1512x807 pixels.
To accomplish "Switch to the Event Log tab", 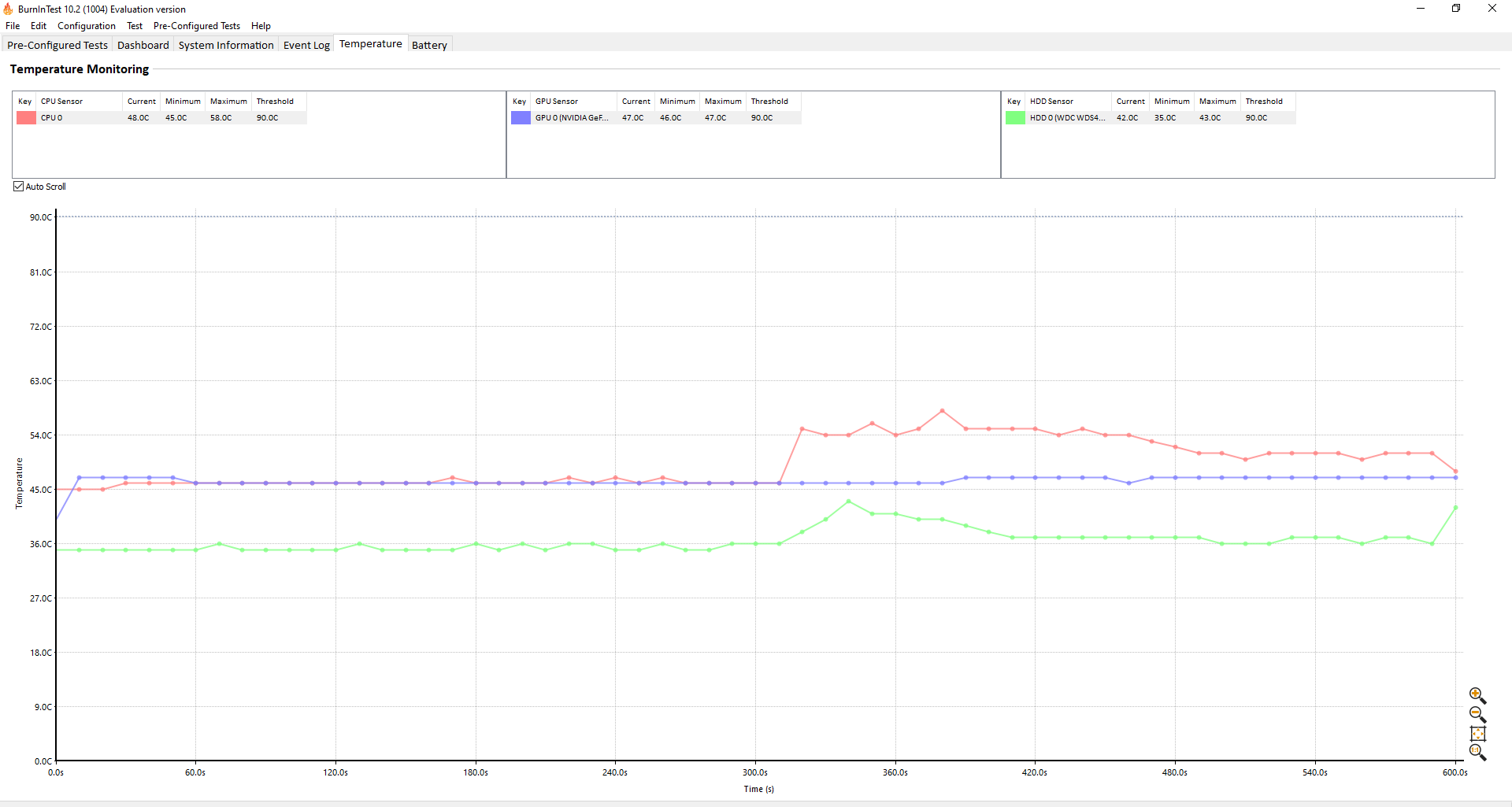I will 306,45.
